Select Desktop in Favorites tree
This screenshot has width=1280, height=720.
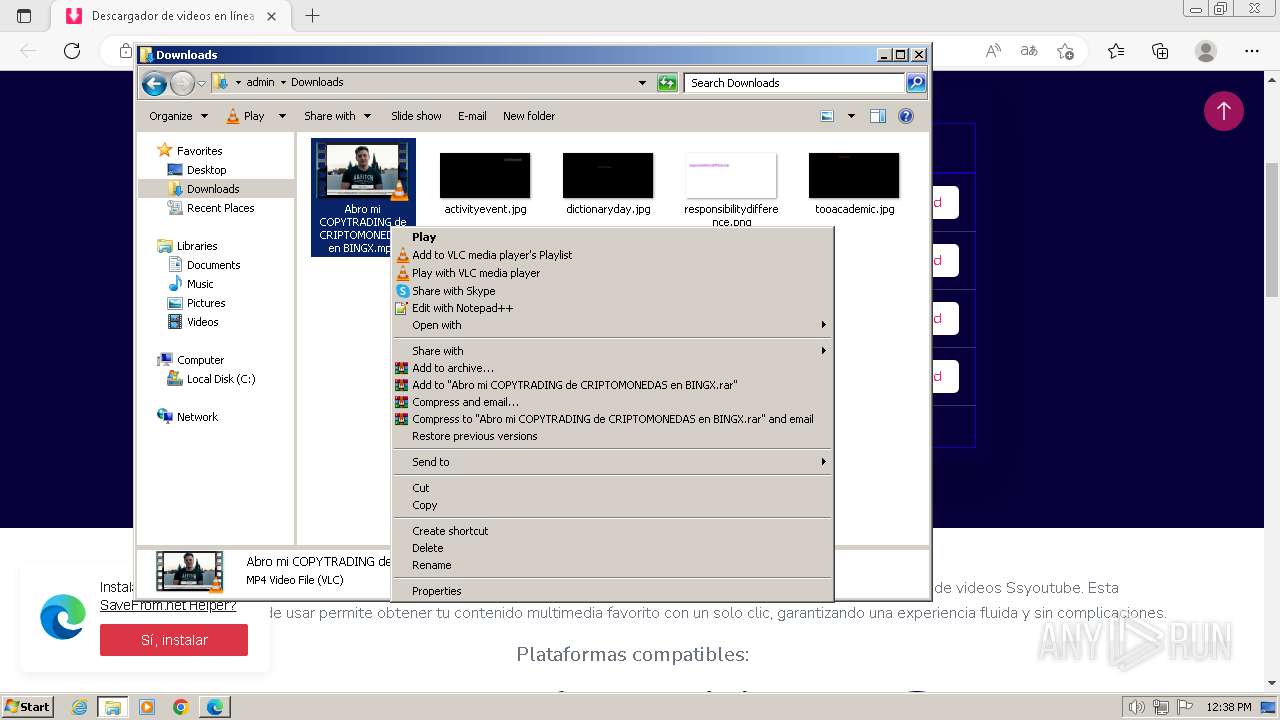[x=206, y=170]
